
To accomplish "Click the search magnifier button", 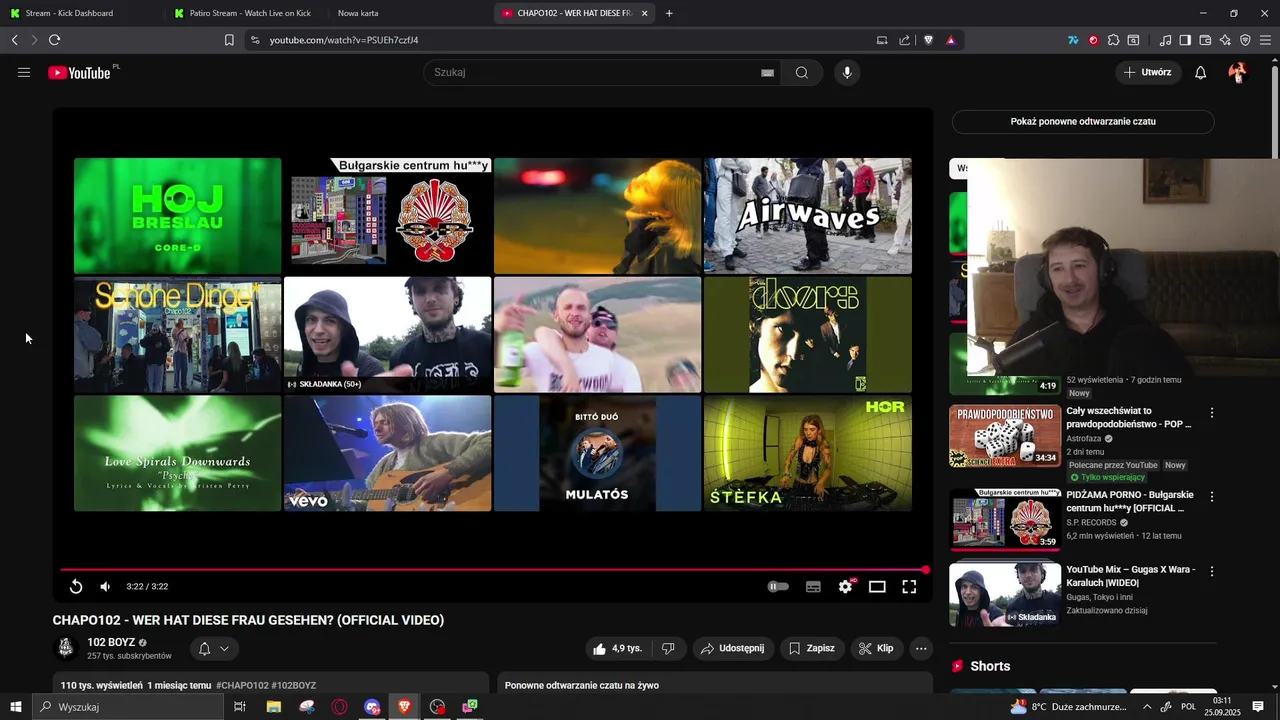I will coord(802,72).
